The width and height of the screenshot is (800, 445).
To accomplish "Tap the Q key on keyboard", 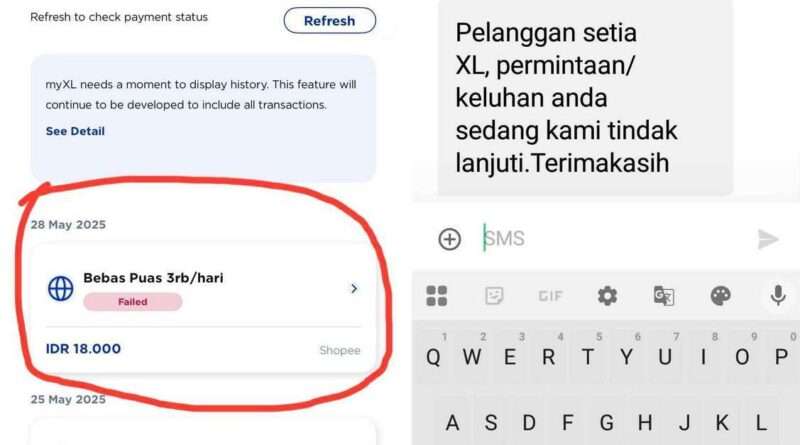I will point(433,356).
